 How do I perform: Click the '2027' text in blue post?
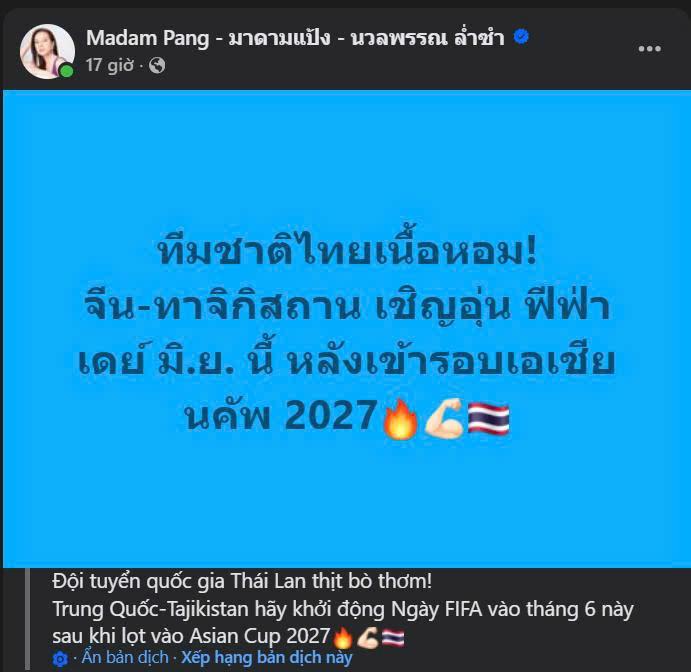coord(331,415)
